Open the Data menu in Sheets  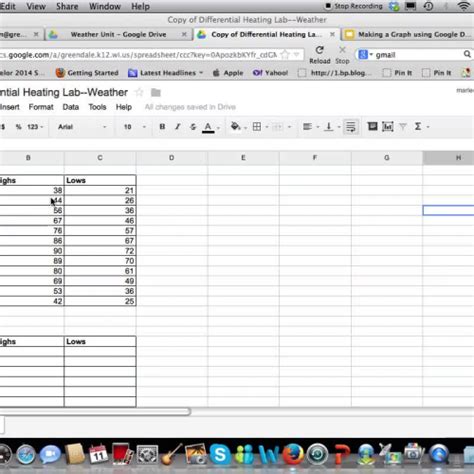tap(71, 107)
